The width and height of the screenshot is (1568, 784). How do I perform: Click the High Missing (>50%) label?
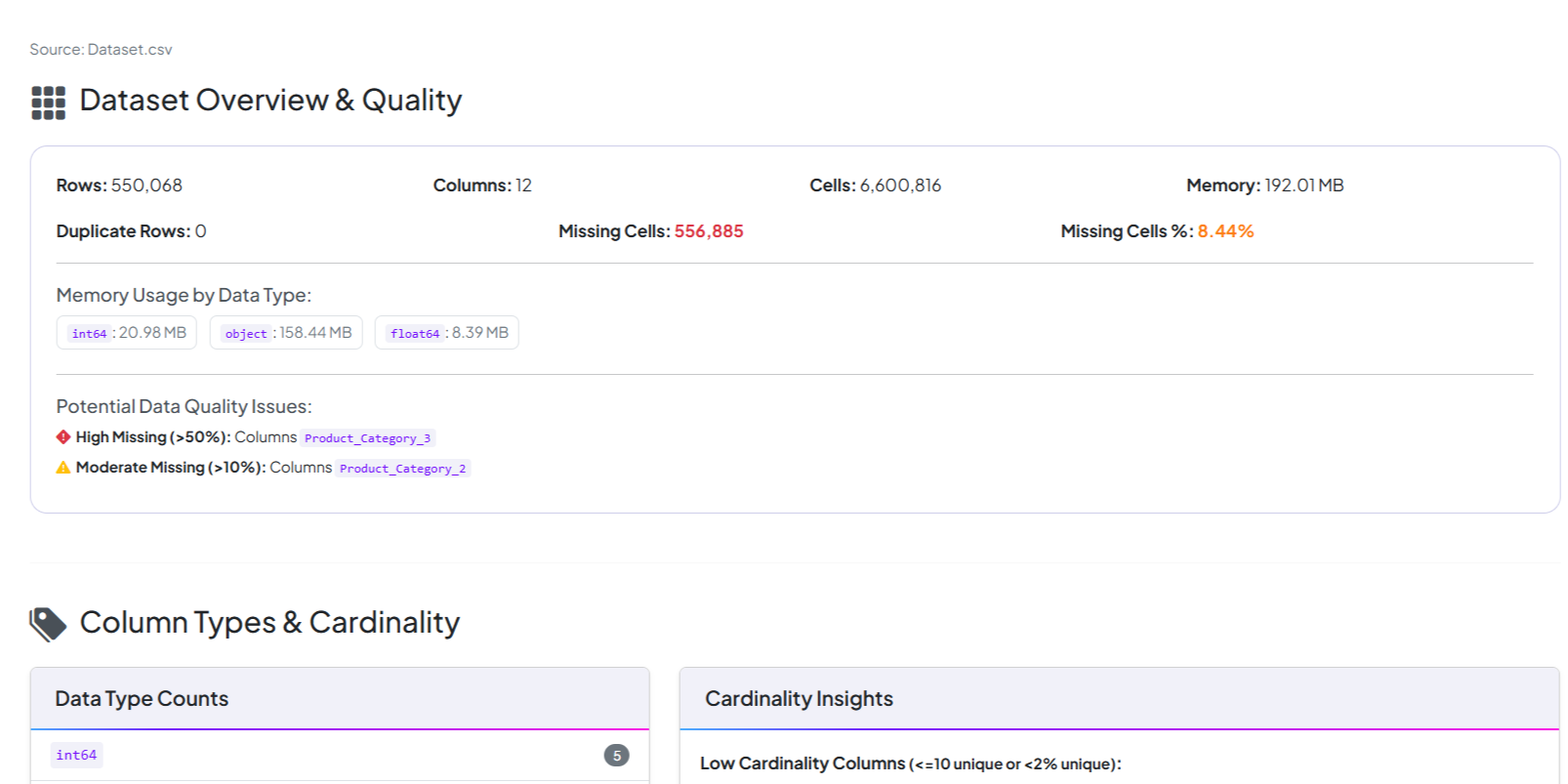(153, 437)
